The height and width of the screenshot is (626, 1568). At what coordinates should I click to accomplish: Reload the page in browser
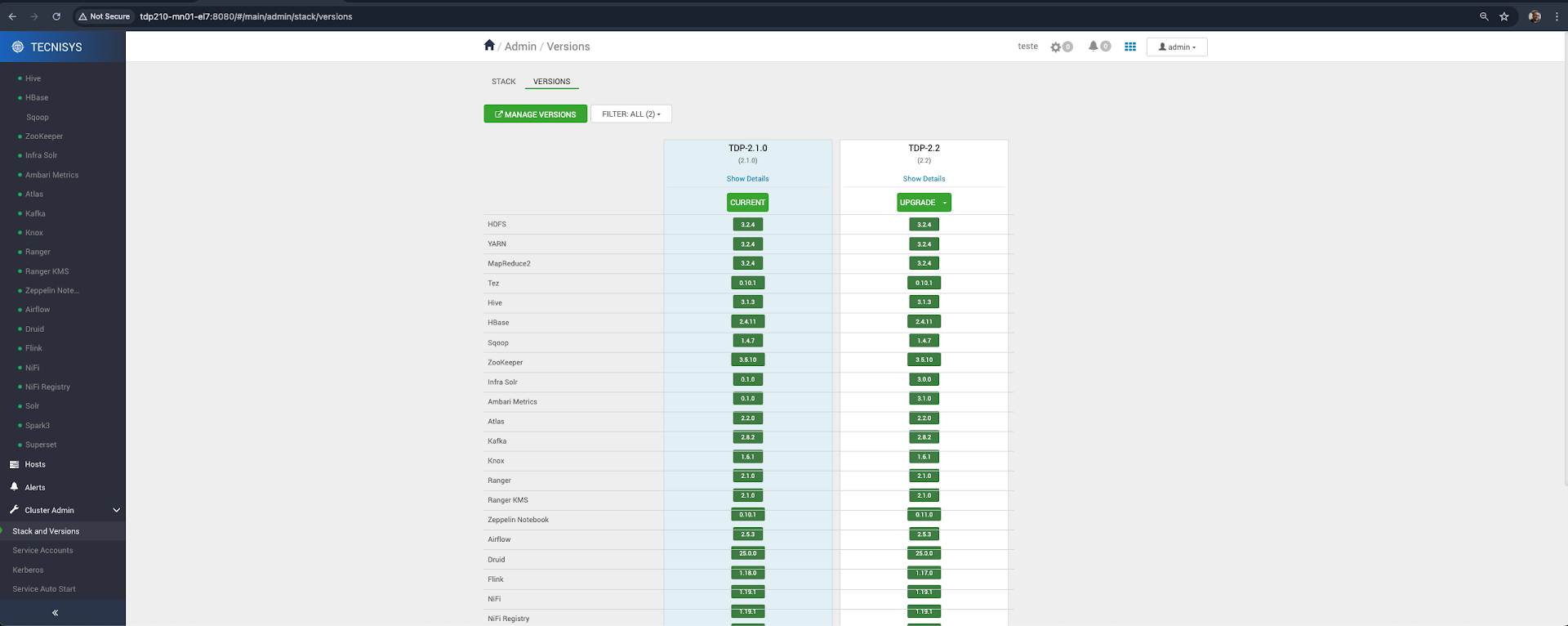coord(56,16)
